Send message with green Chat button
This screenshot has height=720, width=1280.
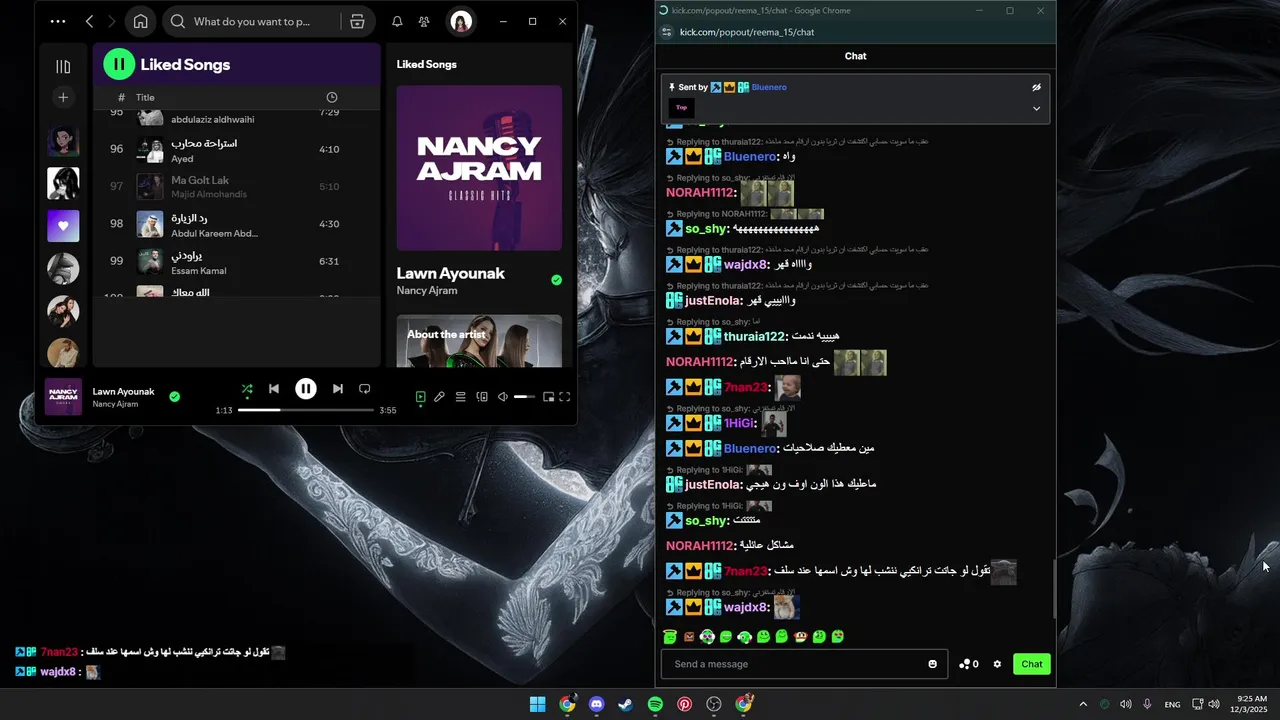point(1032,664)
